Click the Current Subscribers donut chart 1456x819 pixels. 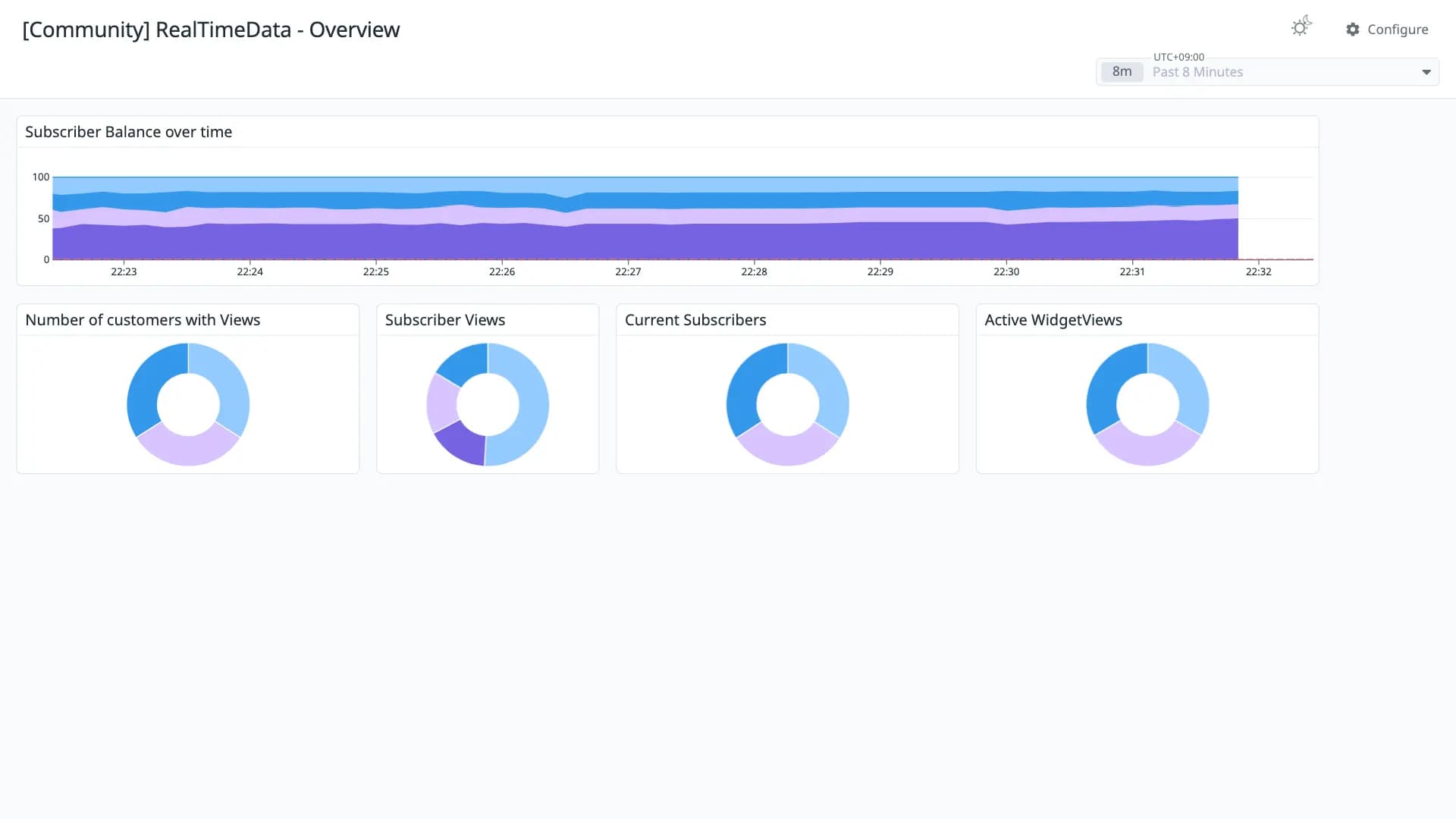pyautogui.click(x=788, y=404)
